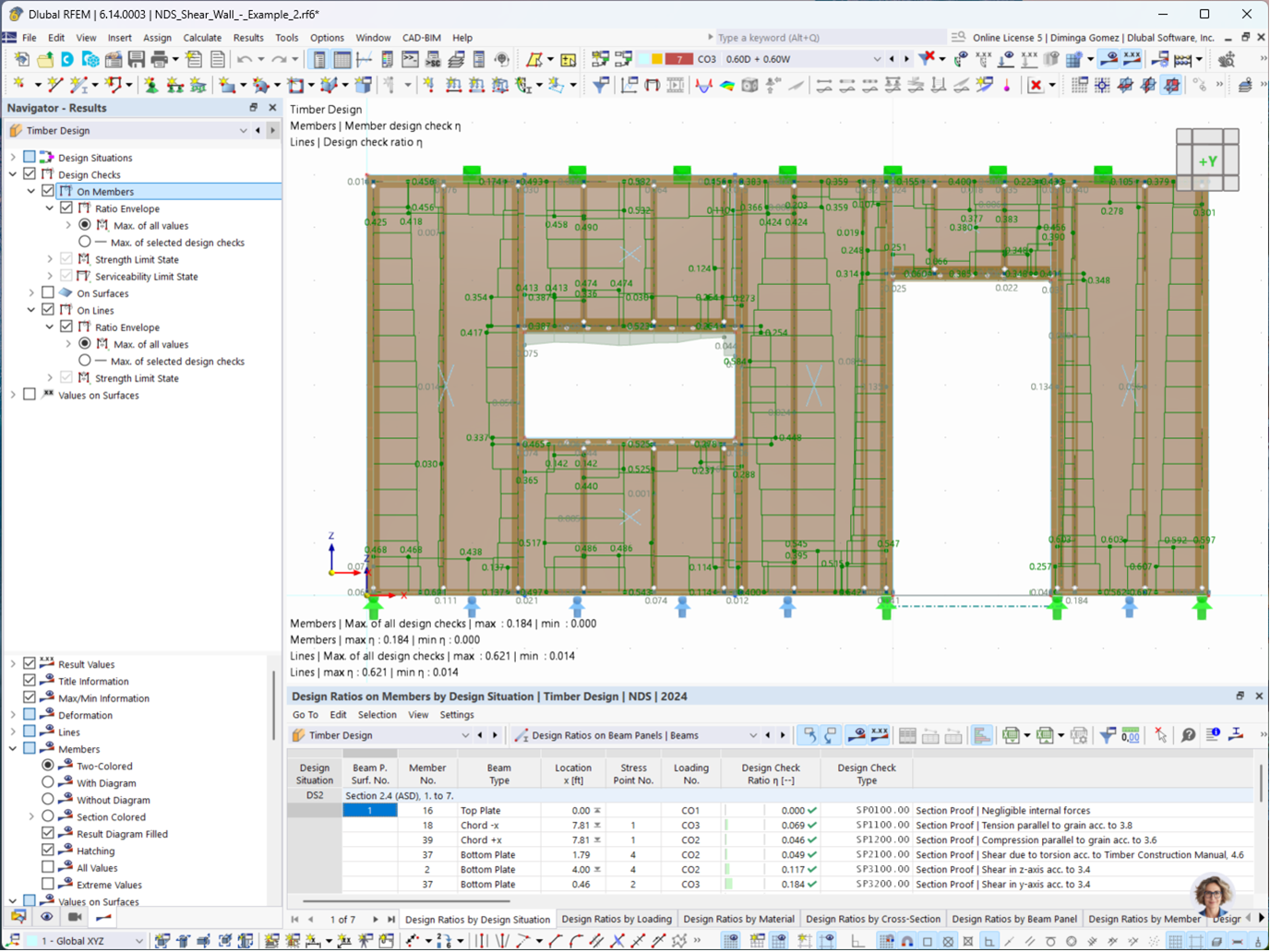Enable the Deformation checkbox
Viewport: 1270px width, 952px height.
(x=30, y=715)
